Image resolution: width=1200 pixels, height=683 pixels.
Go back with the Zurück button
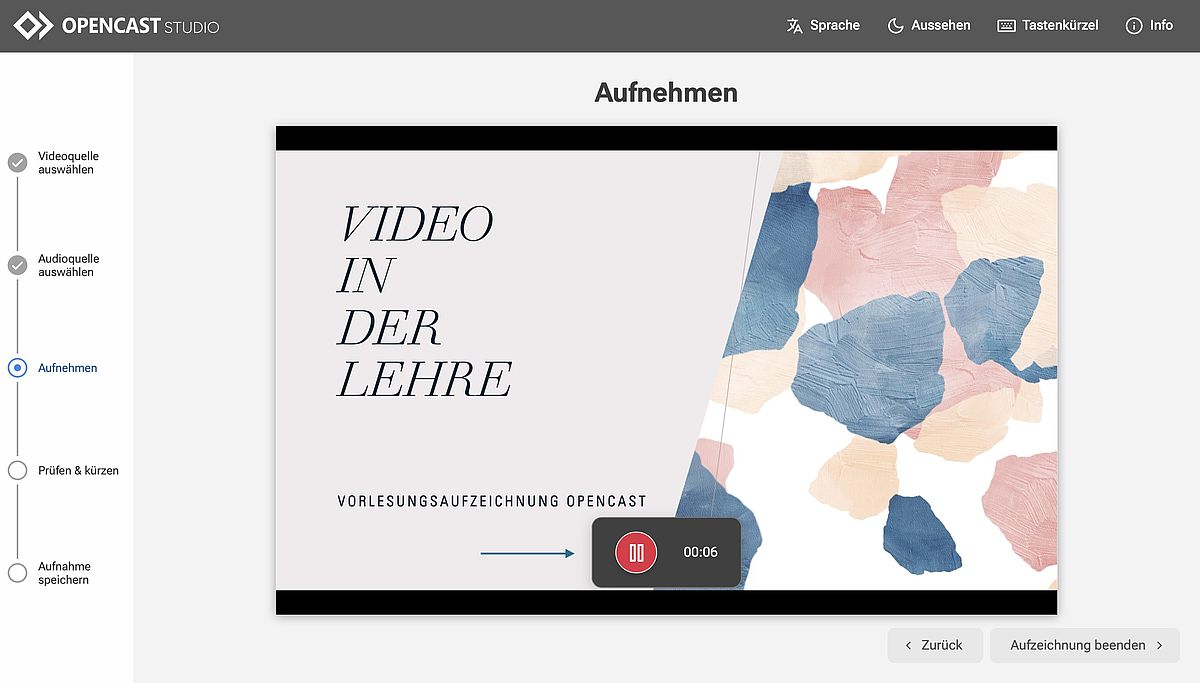click(935, 645)
